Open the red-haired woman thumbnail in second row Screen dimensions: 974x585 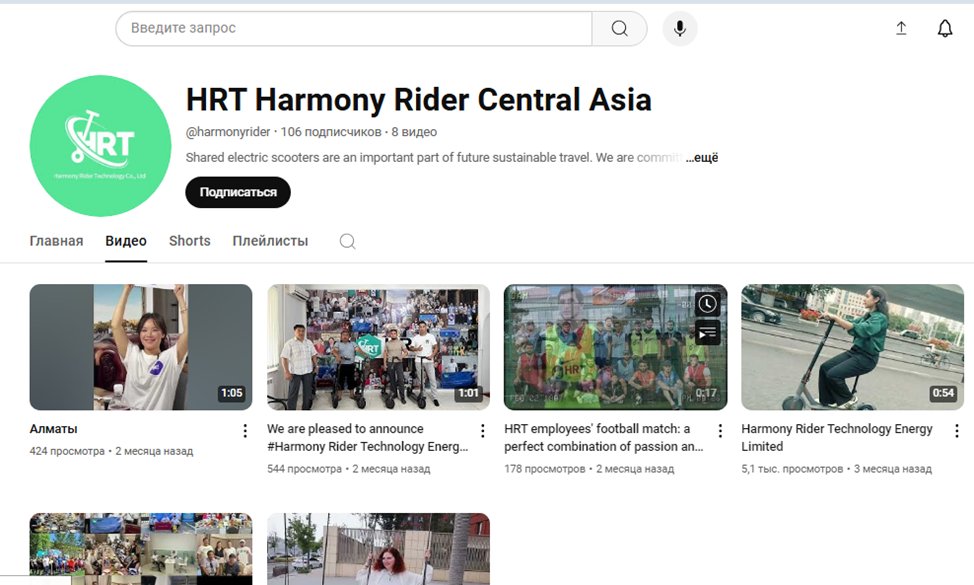(x=378, y=549)
